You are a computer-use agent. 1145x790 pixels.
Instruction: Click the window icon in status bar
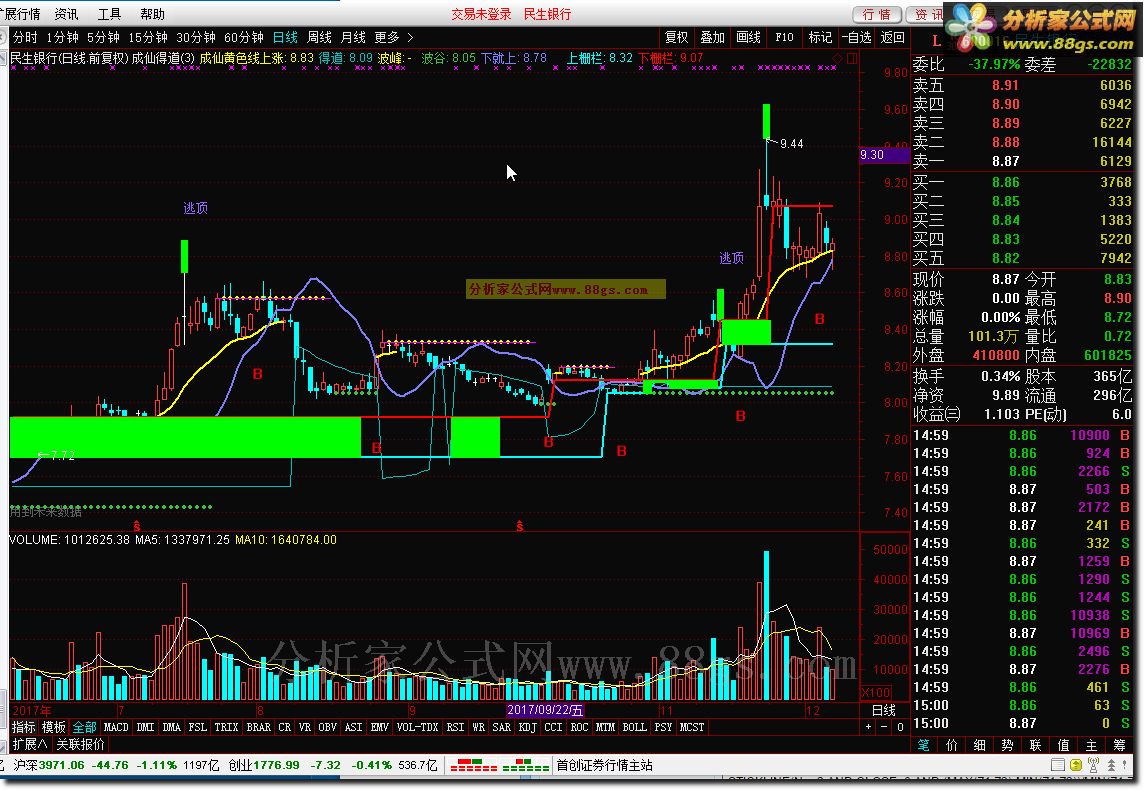[x=1057, y=765]
